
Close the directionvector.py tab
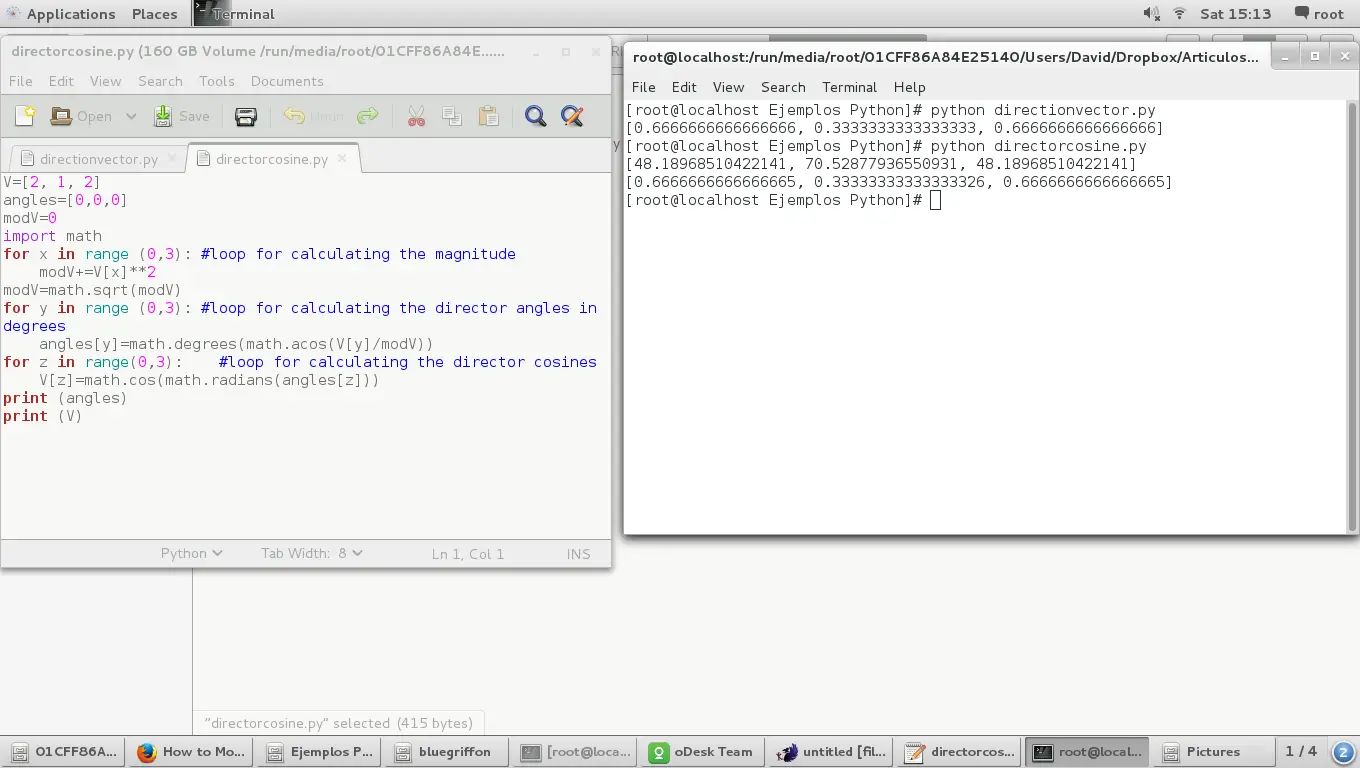(171, 158)
